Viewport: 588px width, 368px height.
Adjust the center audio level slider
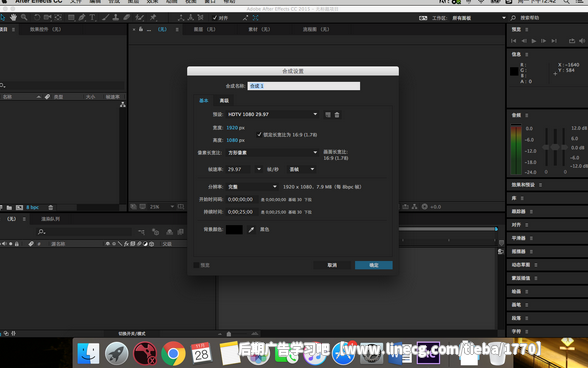pyautogui.click(x=555, y=147)
